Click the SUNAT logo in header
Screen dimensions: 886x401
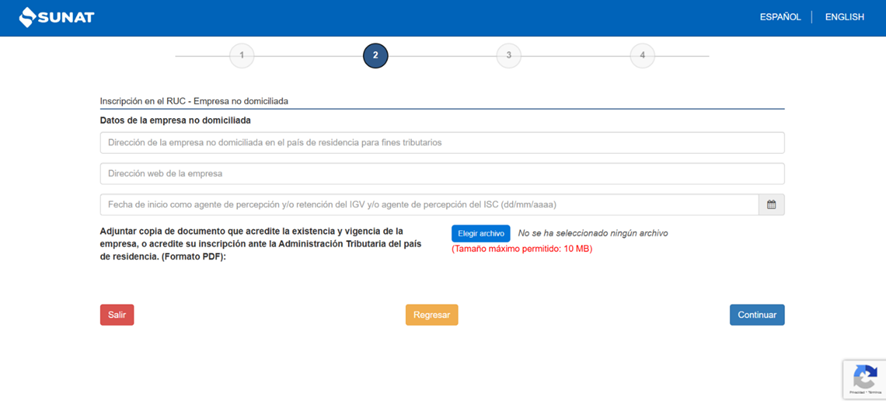56,17
